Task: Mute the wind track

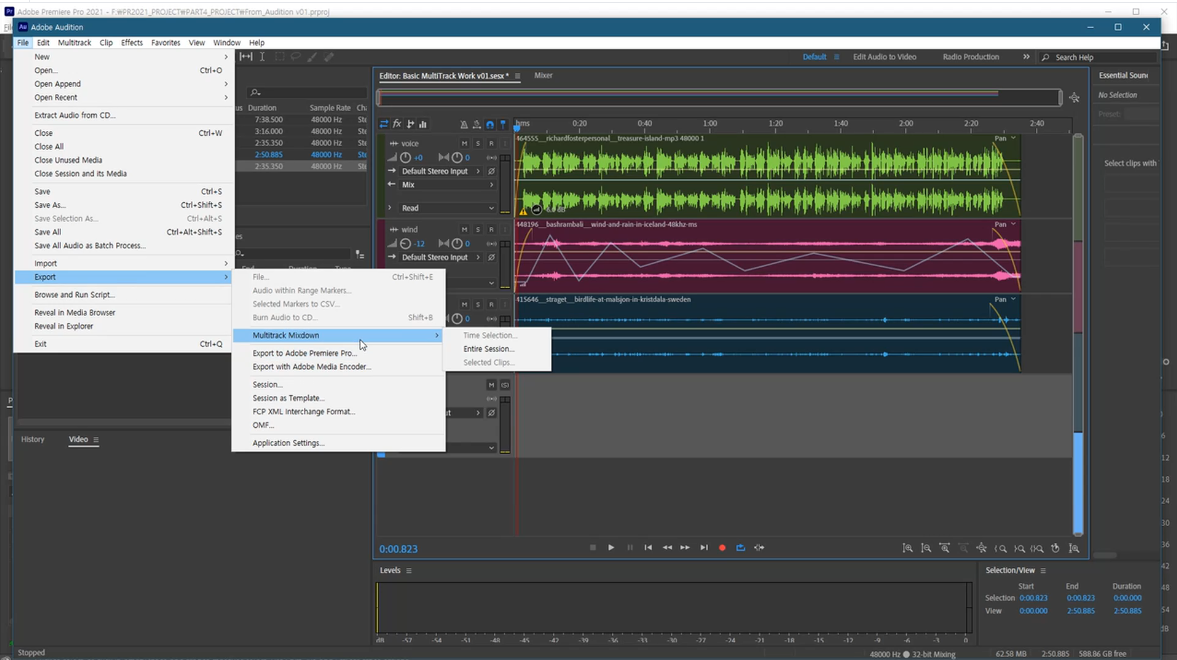Action: click(464, 230)
